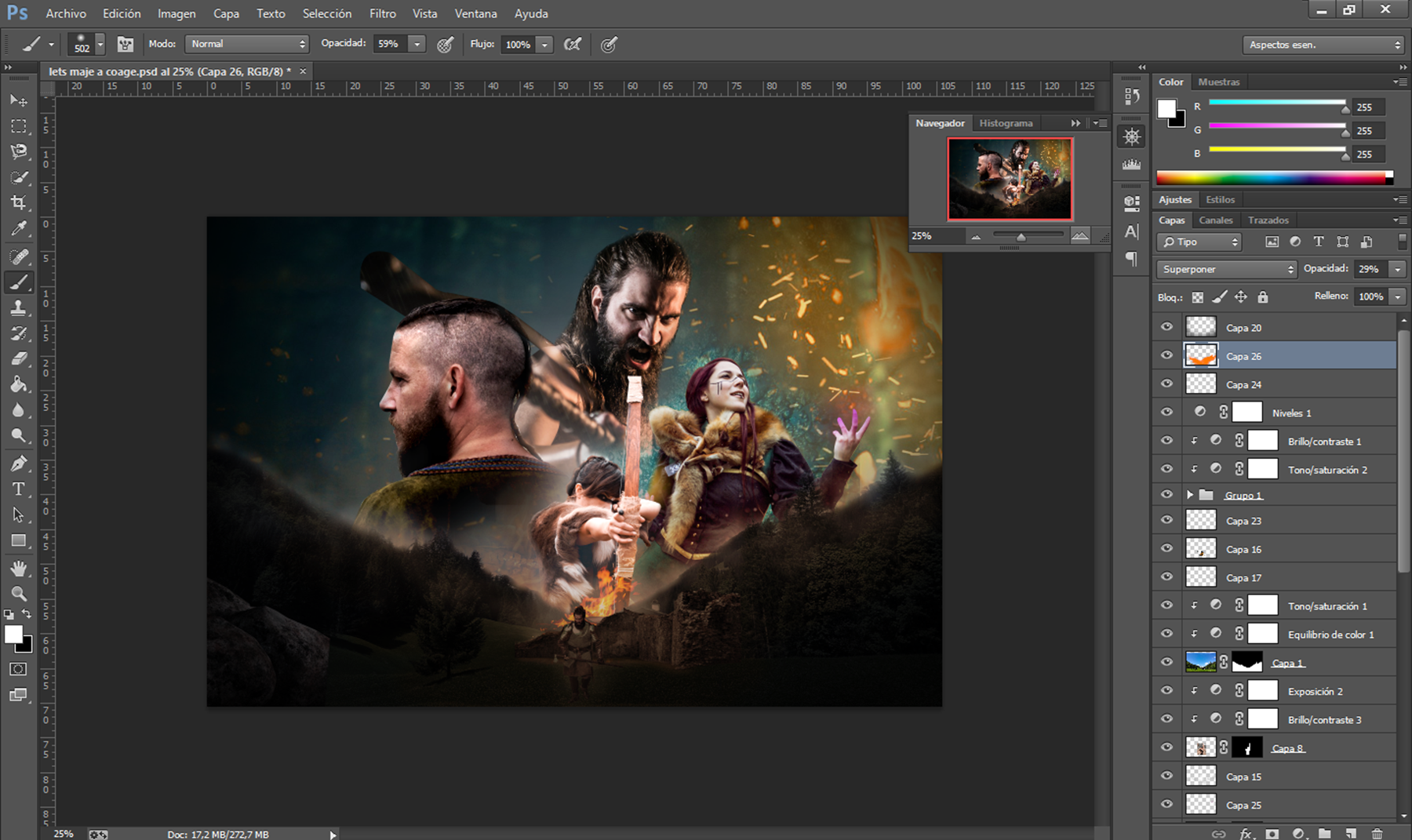Hide the Capa 24 layer
This screenshot has height=840, width=1412.
1166,384
